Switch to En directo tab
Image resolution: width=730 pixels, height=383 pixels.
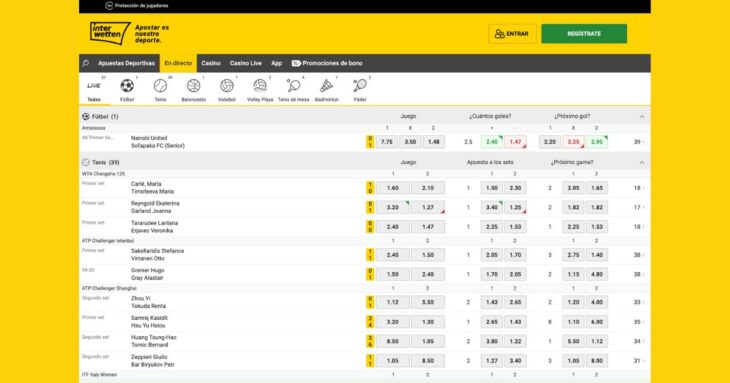178,63
